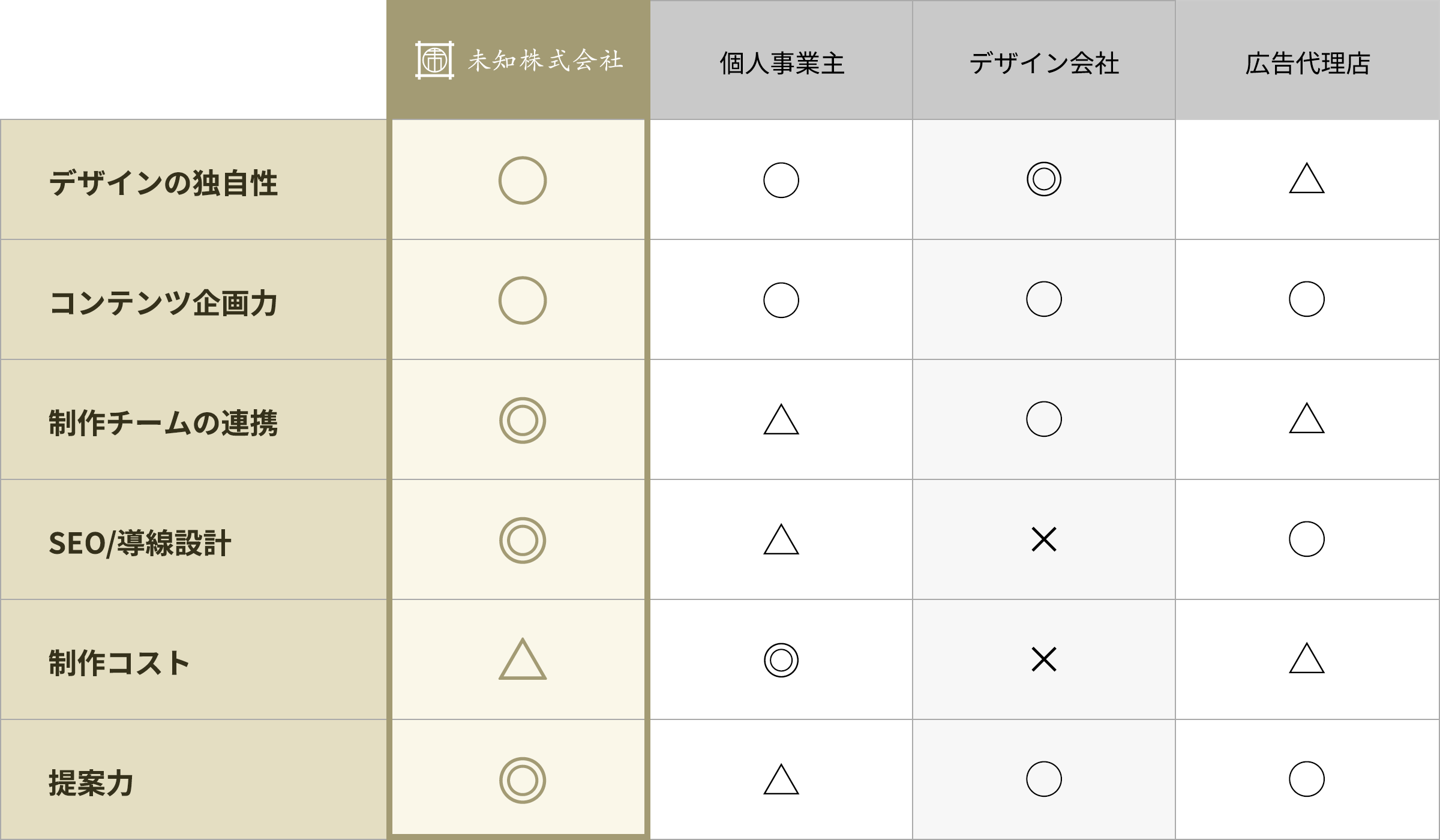
Task: Click the デザインの独自性 row label
Action: 163,183
